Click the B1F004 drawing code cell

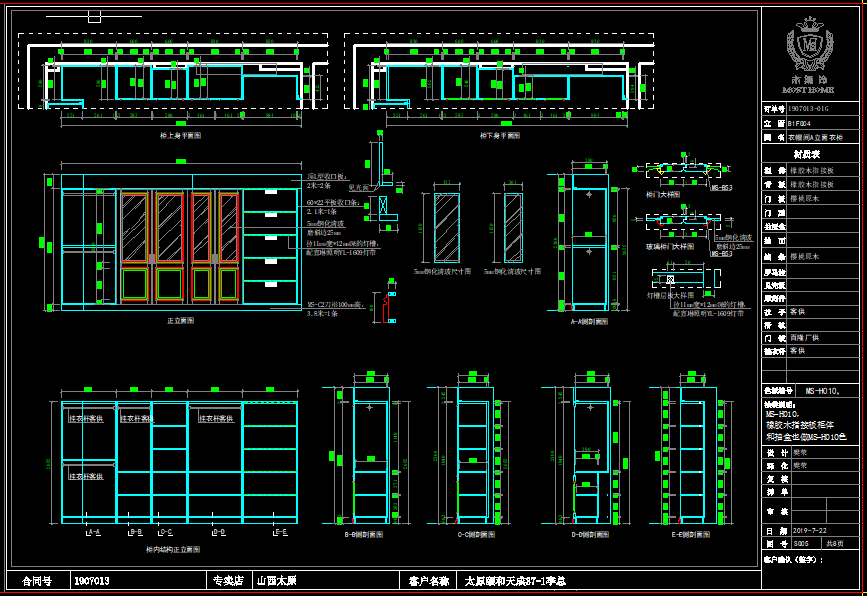coord(800,122)
